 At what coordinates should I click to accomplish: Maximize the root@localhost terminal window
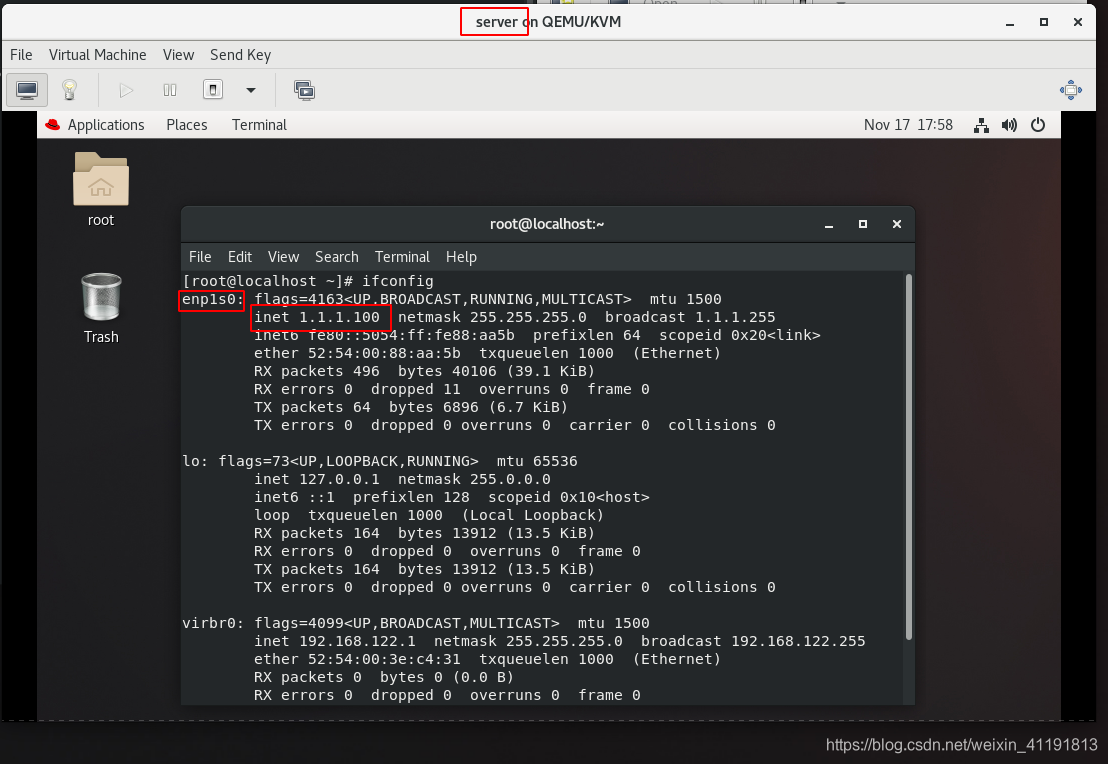coord(863,224)
